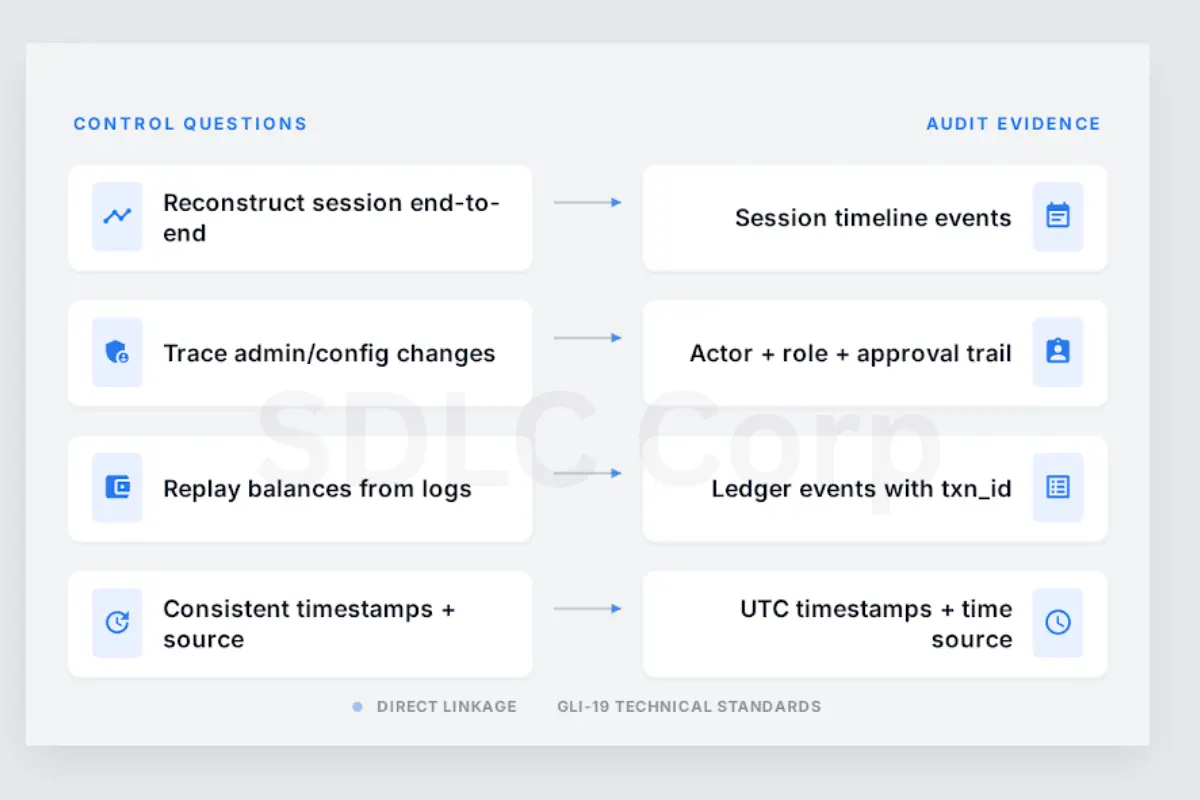Click the Direct Linkage legend dot
The width and height of the screenshot is (1200, 800).
click(357, 707)
